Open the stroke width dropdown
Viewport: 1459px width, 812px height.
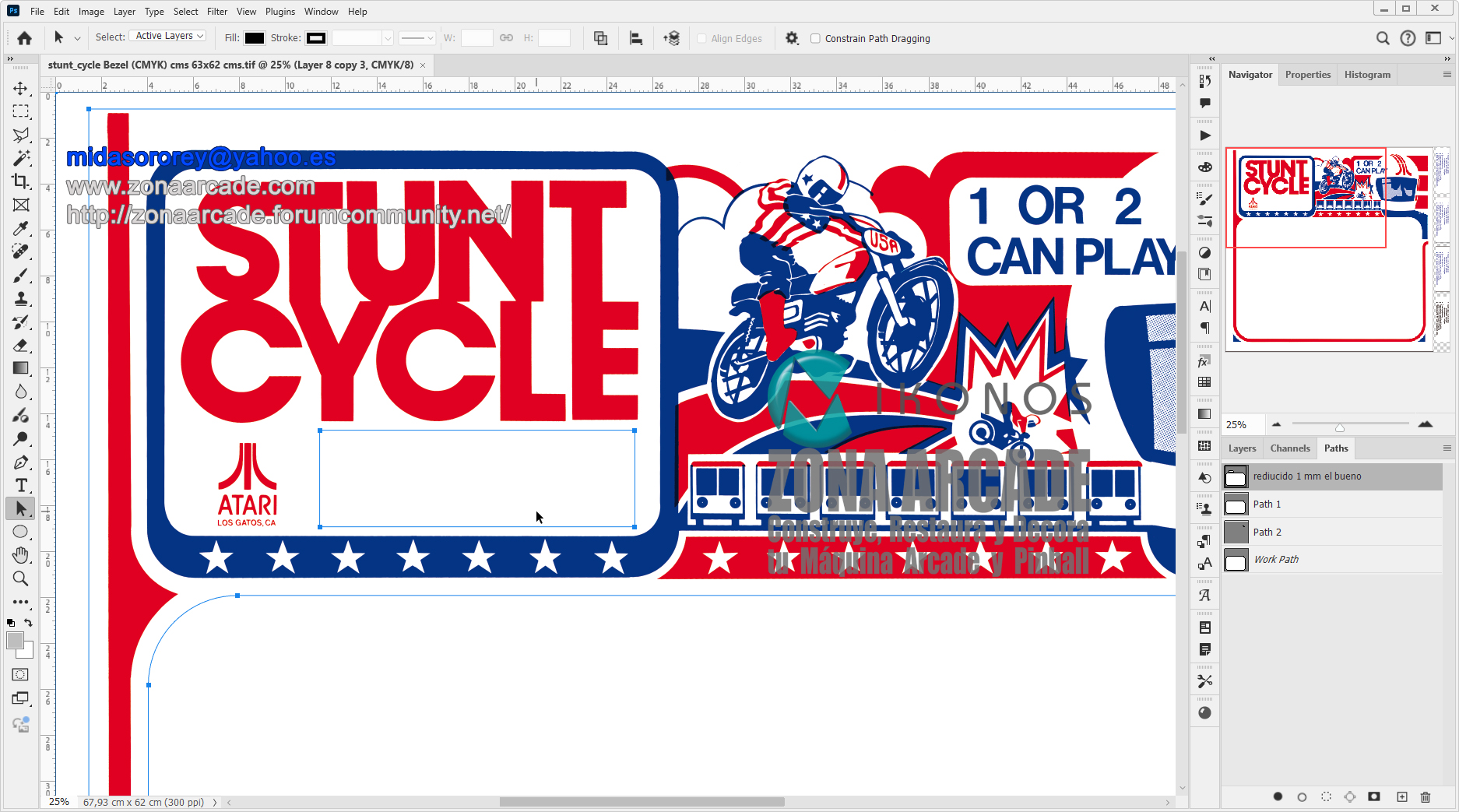click(x=387, y=38)
